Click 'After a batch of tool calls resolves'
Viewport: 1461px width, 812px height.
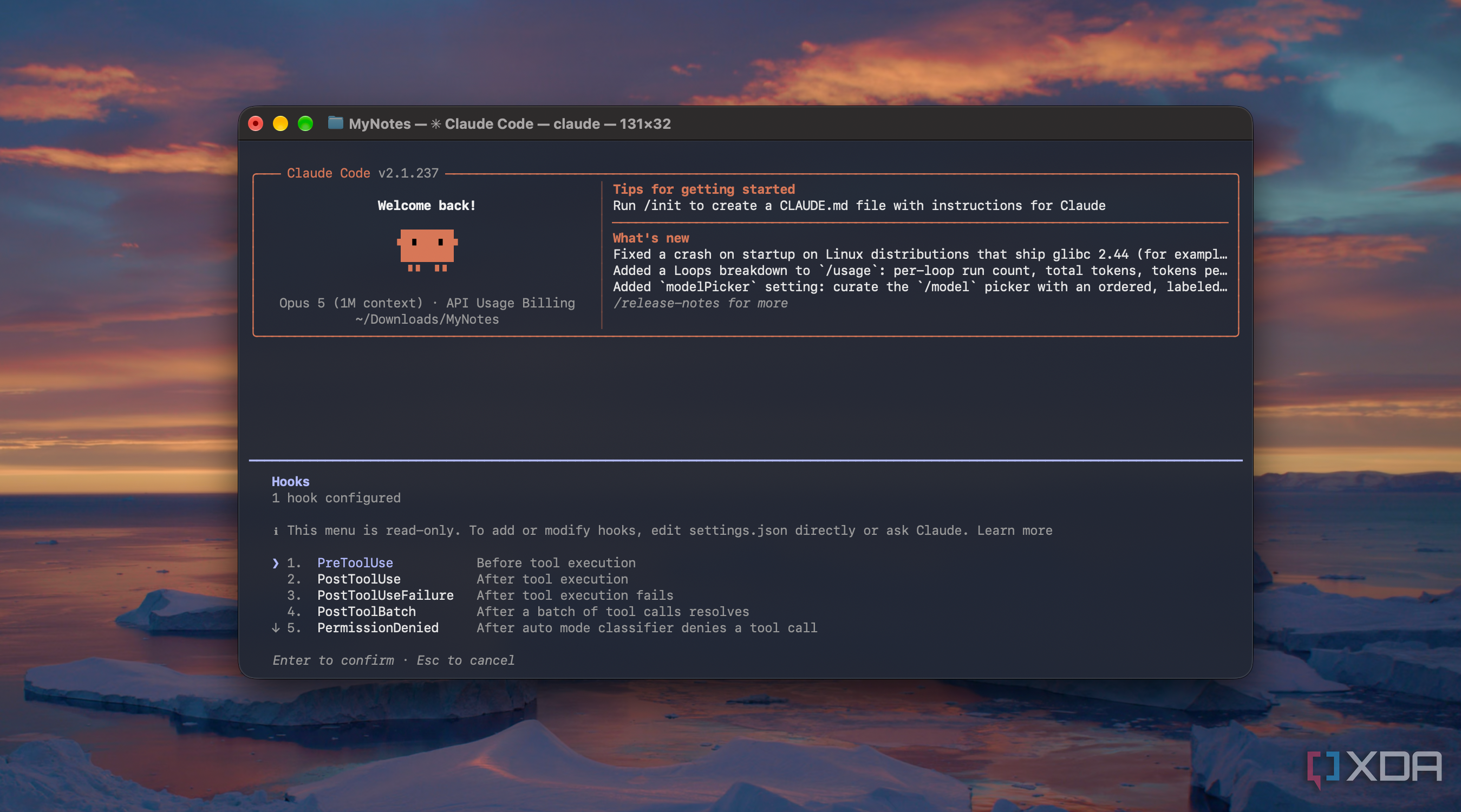[612, 611]
